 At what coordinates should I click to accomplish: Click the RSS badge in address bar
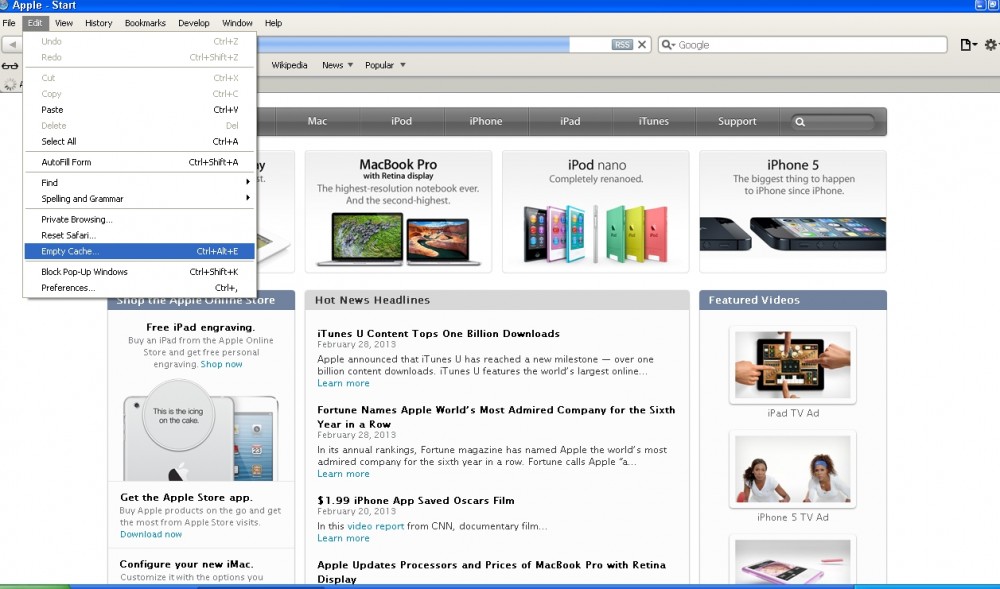pos(622,45)
